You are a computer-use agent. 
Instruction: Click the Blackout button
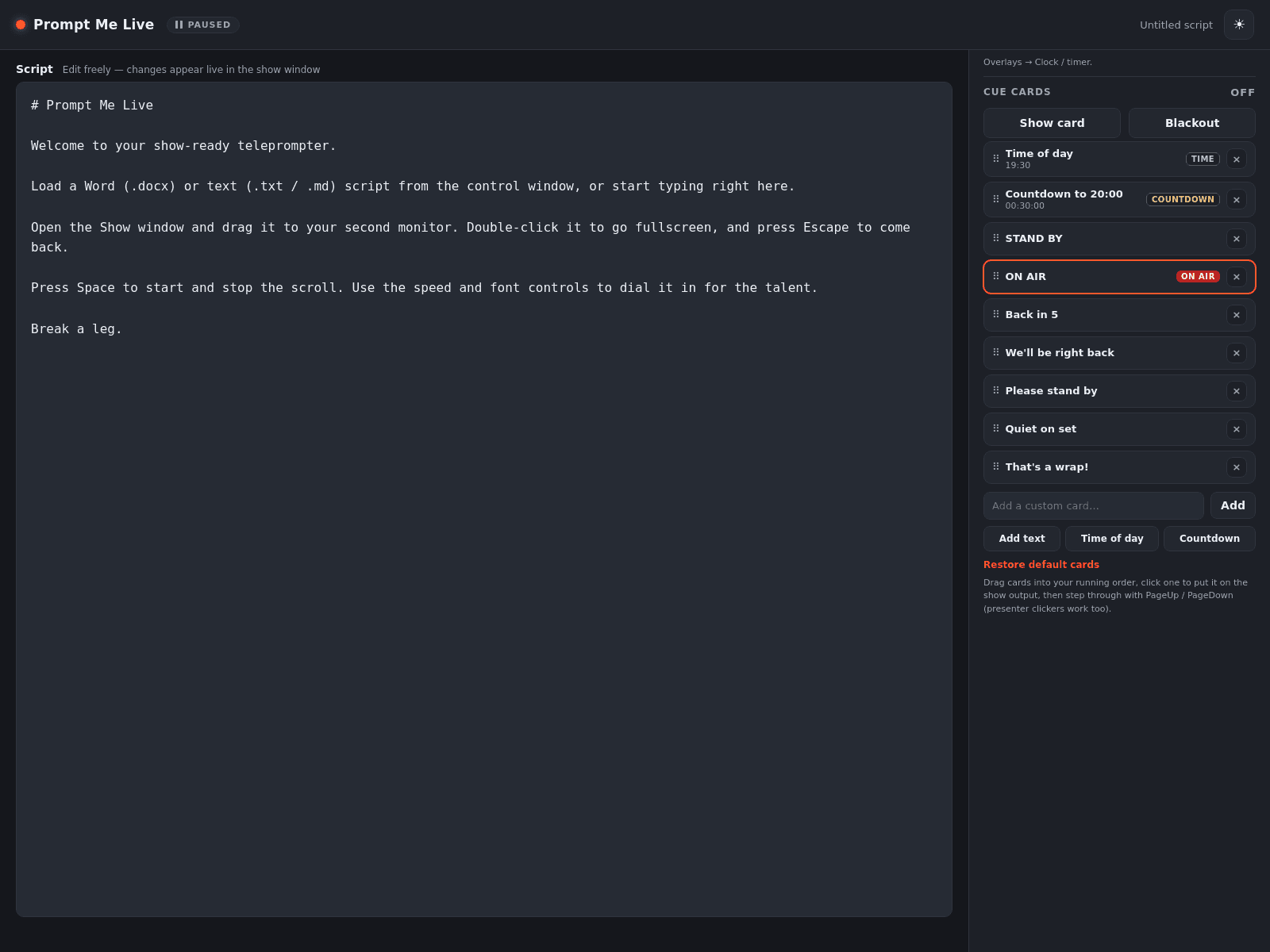(x=1191, y=123)
